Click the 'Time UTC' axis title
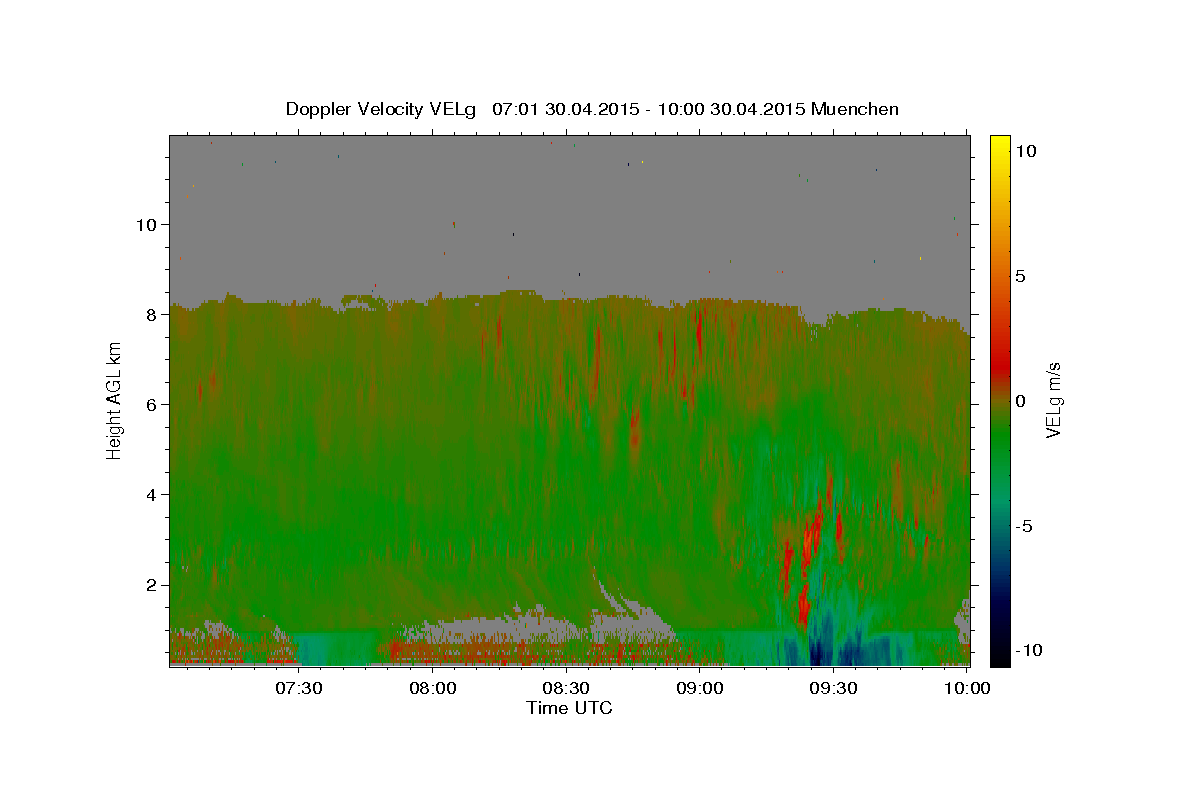Viewport: 1200px width, 800px height. (x=569, y=708)
